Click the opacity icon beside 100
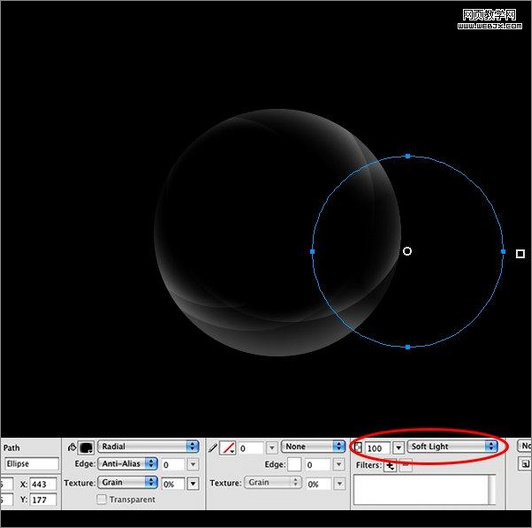This screenshot has height=528, width=532. pos(358,447)
